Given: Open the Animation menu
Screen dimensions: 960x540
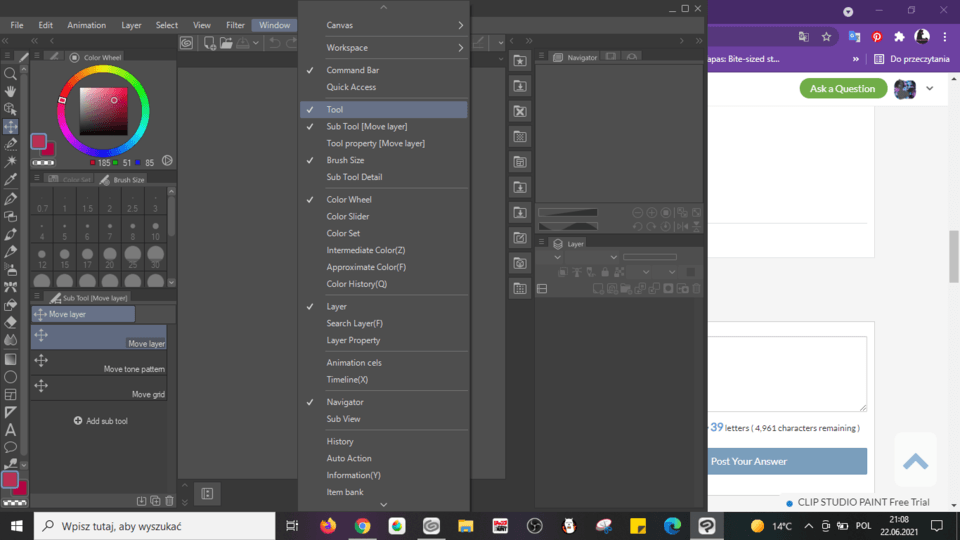Looking at the screenshot, I should pos(86,25).
